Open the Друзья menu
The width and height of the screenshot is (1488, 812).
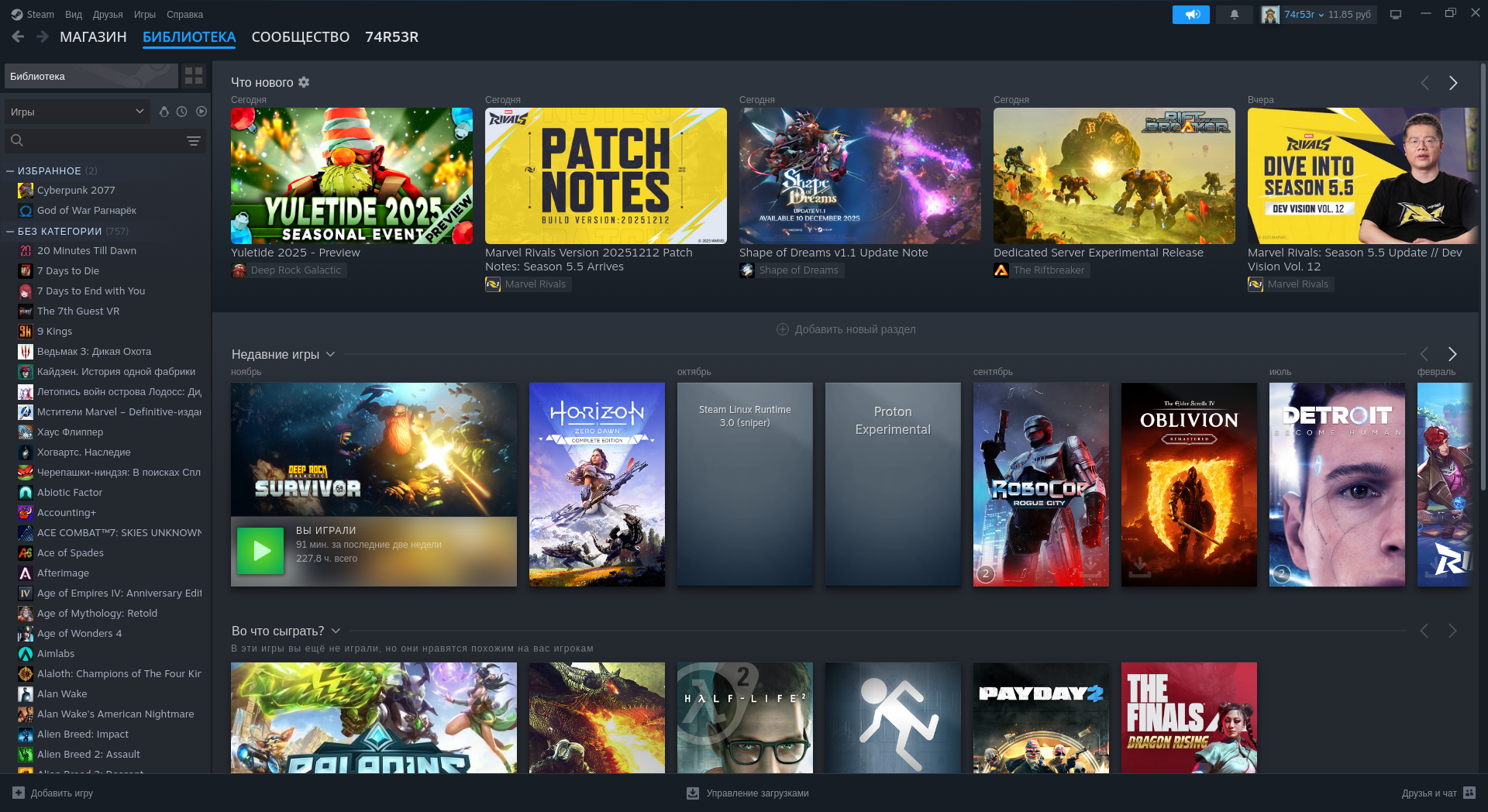click(108, 15)
